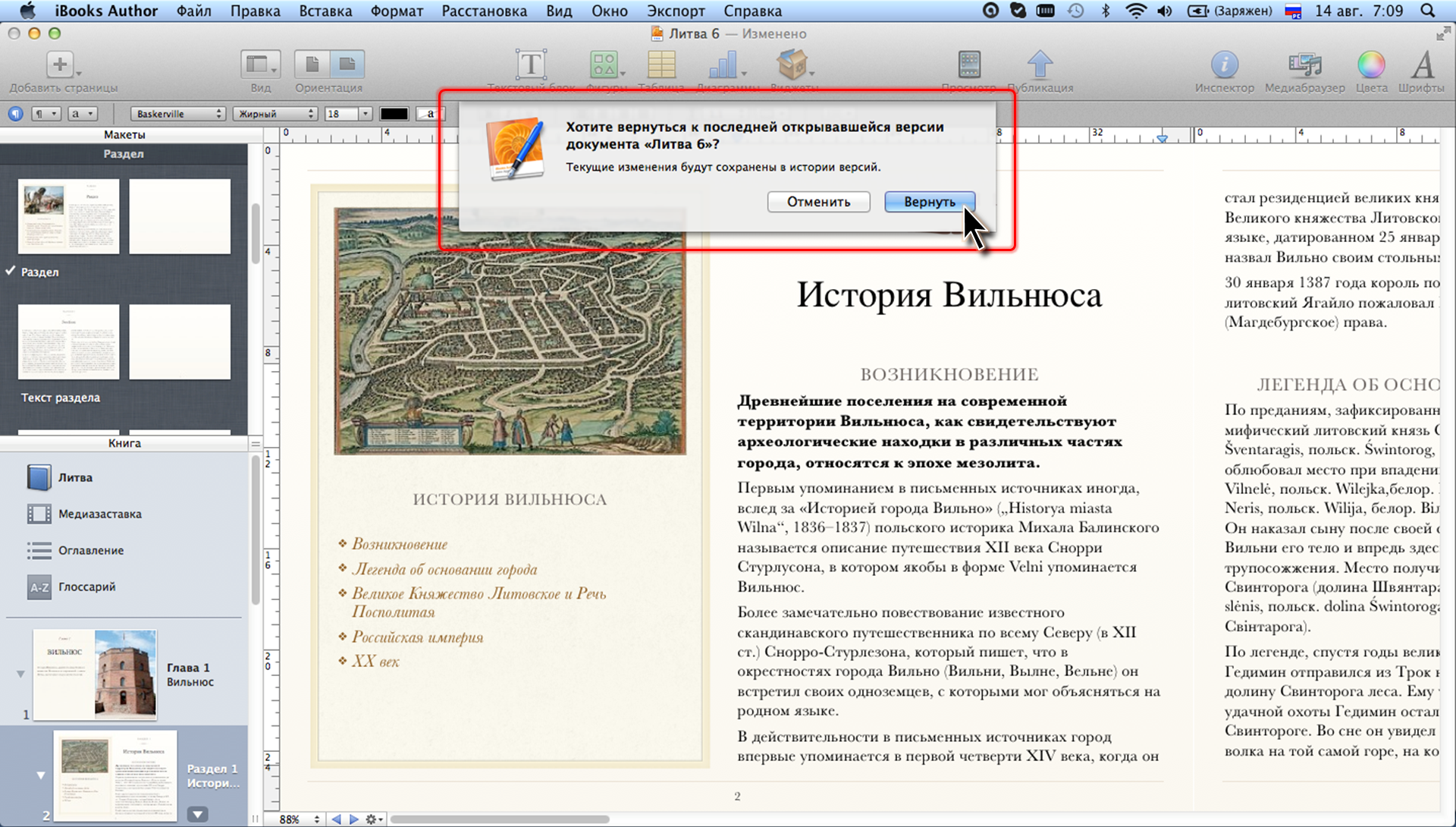Toggle the blue paragraph styles drawer button
Image resolution: width=1456 pixels, height=827 pixels.
click(15, 114)
